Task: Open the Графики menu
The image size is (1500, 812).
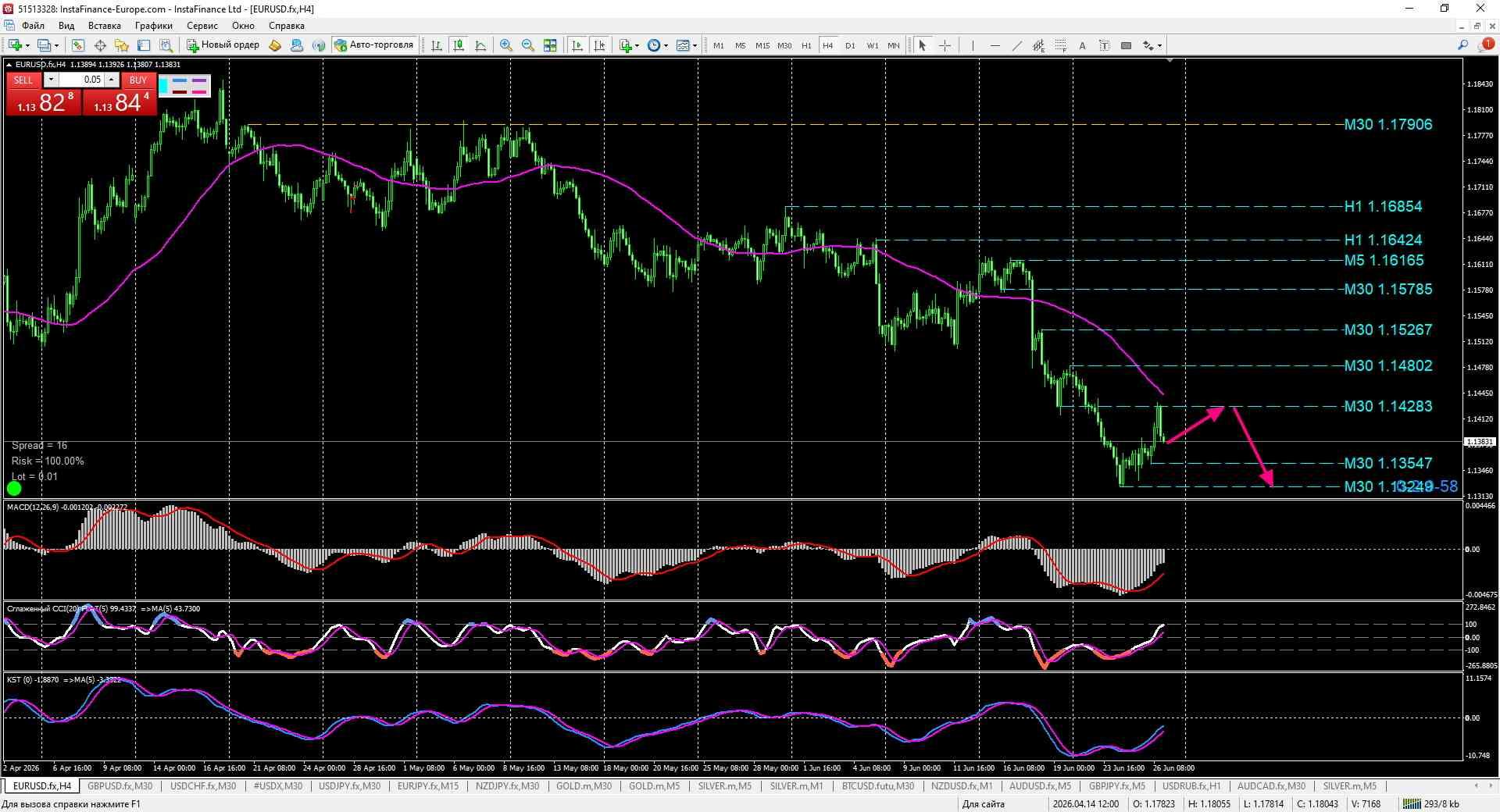Action: coord(154,26)
